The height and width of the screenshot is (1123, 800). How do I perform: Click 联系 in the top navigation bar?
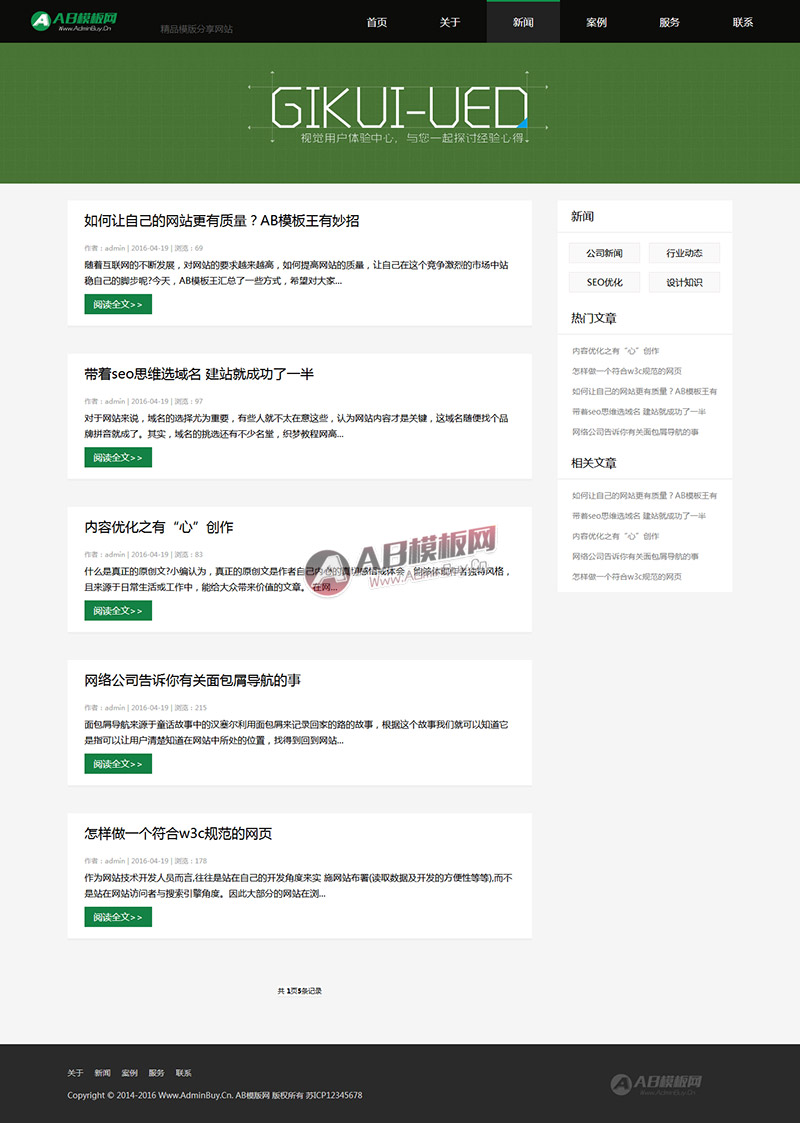click(x=743, y=22)
